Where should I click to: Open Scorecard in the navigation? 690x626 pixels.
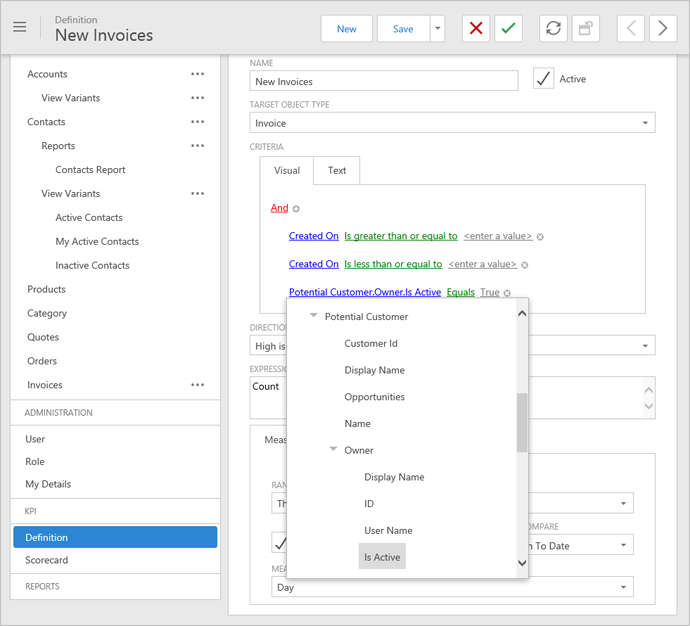tap(47, 560)
